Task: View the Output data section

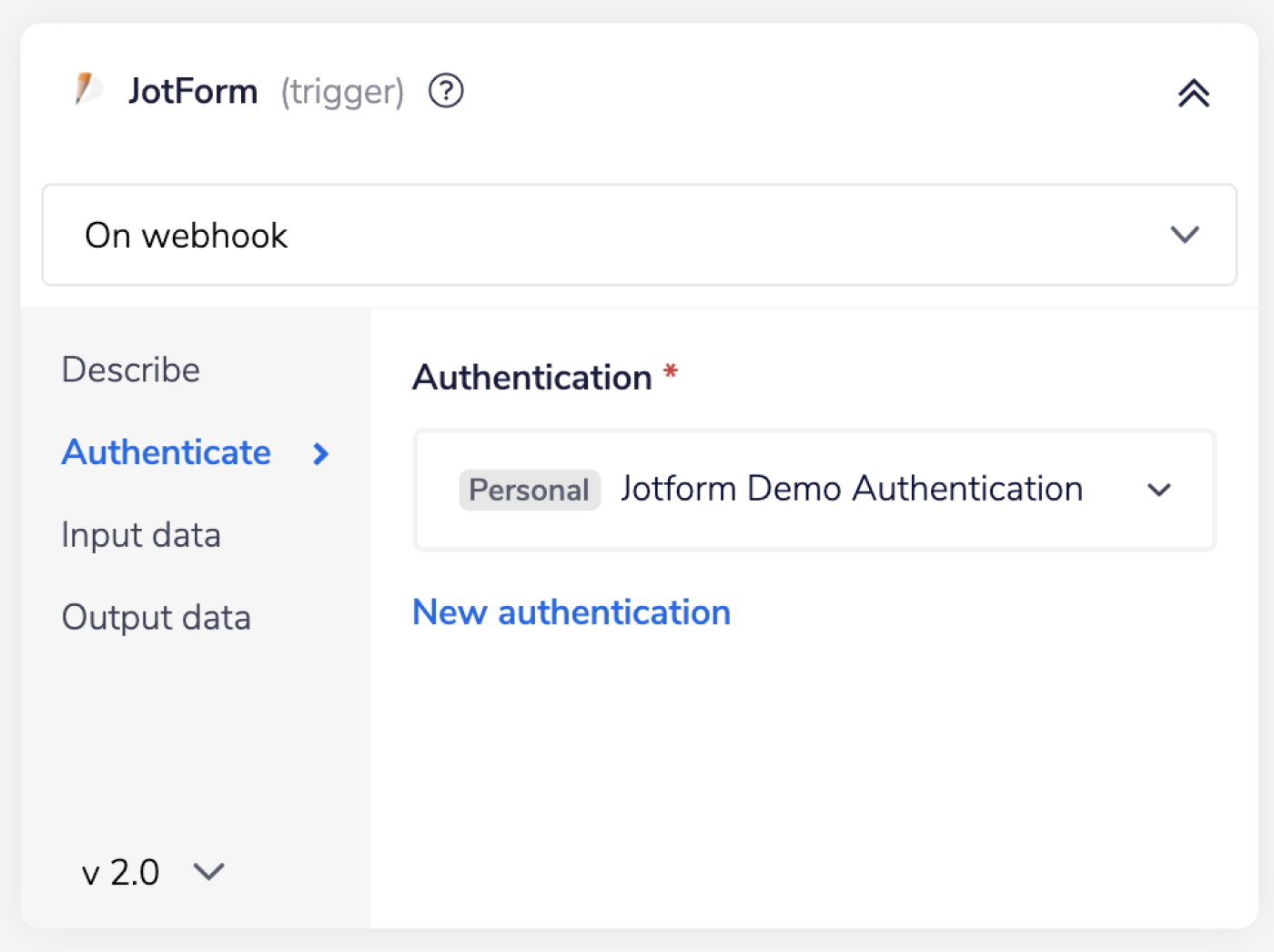Action: click(156, 617)
